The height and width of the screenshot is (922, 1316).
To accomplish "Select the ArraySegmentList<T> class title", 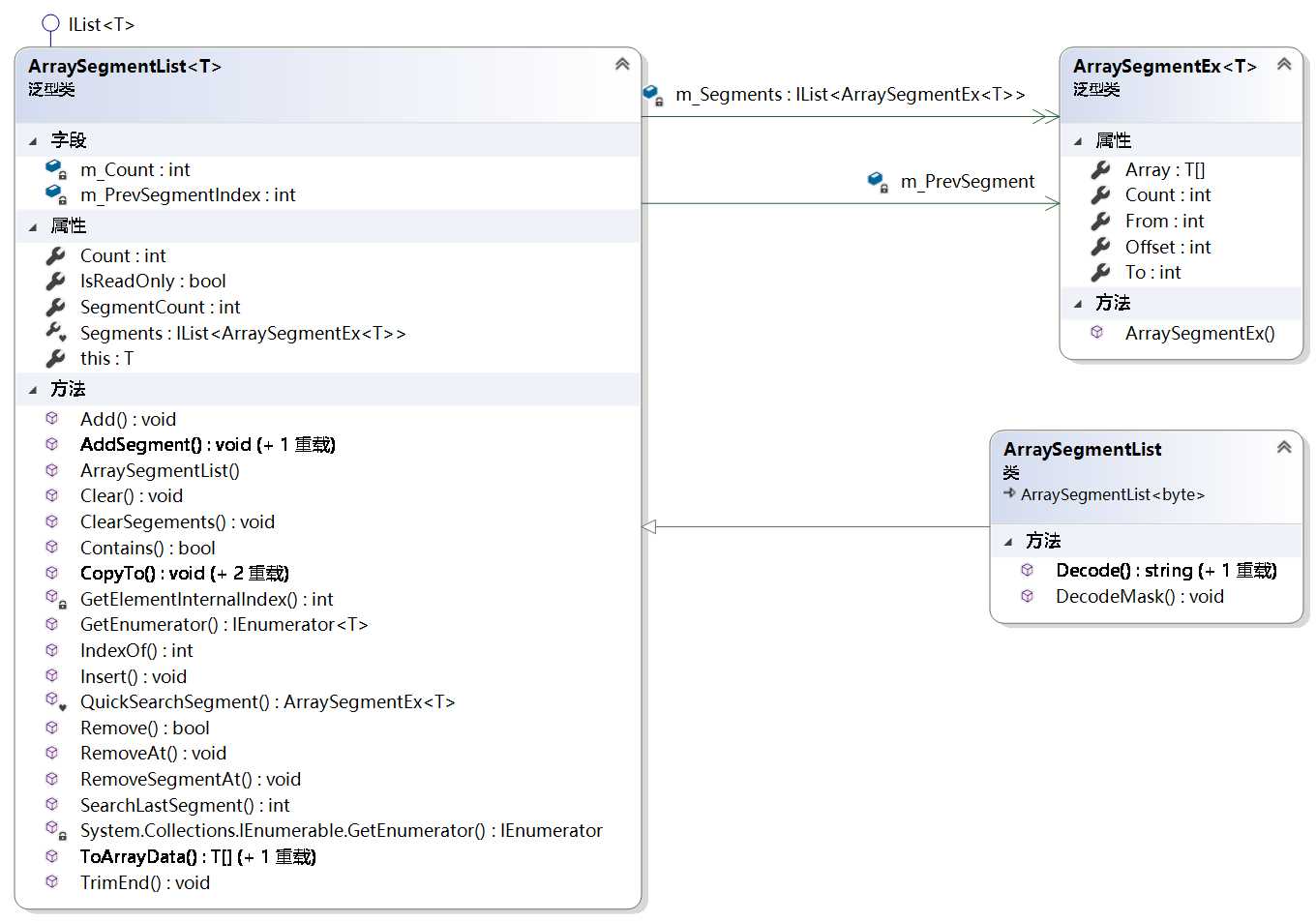I will (125, 66).
